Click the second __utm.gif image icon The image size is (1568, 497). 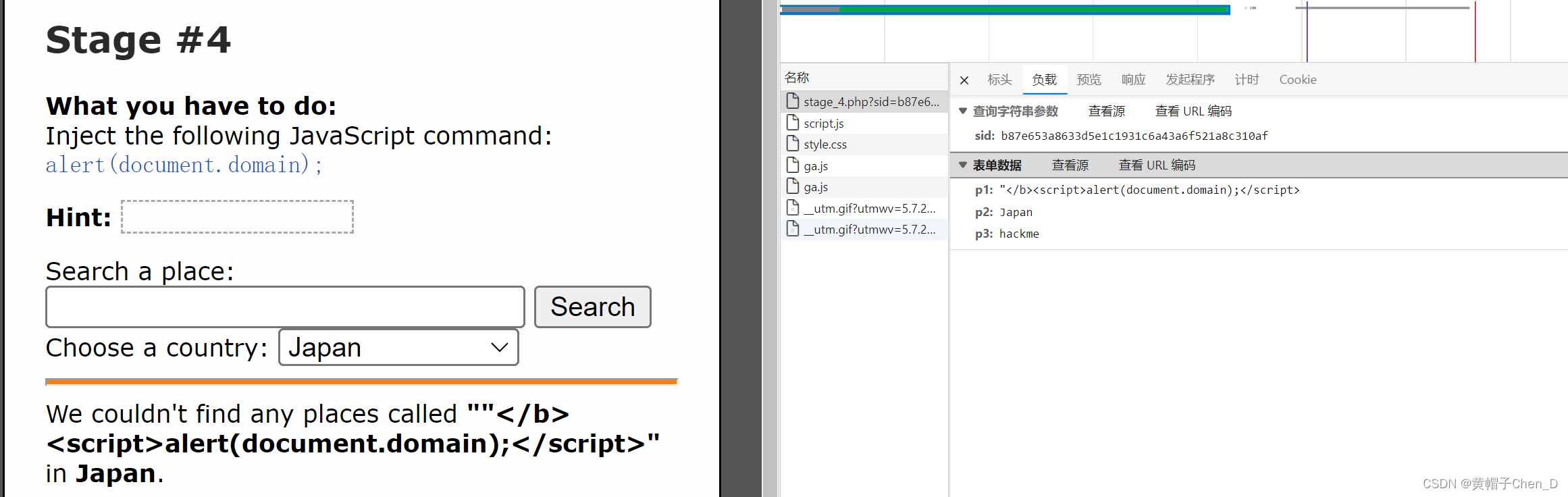coord(793,228)
